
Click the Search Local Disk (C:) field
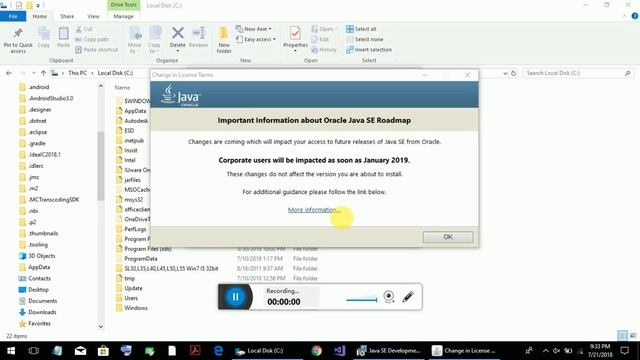coord(577,73)
